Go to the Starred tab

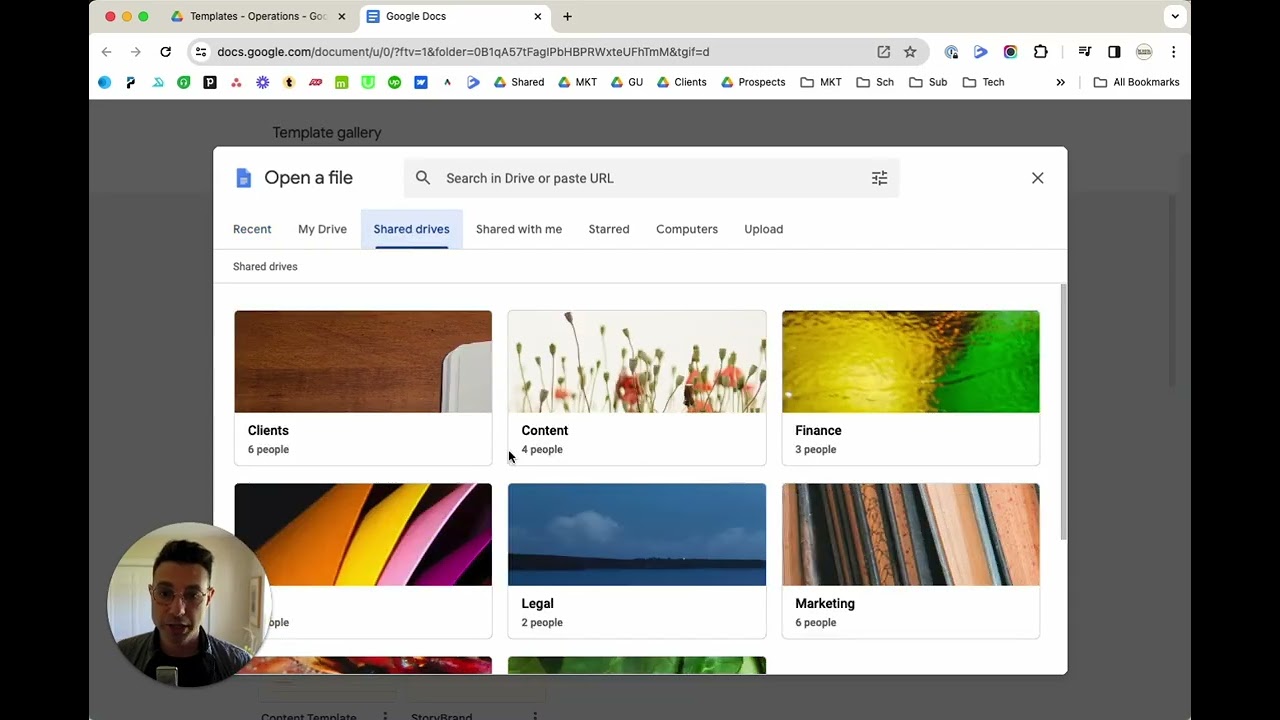[609, 229]
